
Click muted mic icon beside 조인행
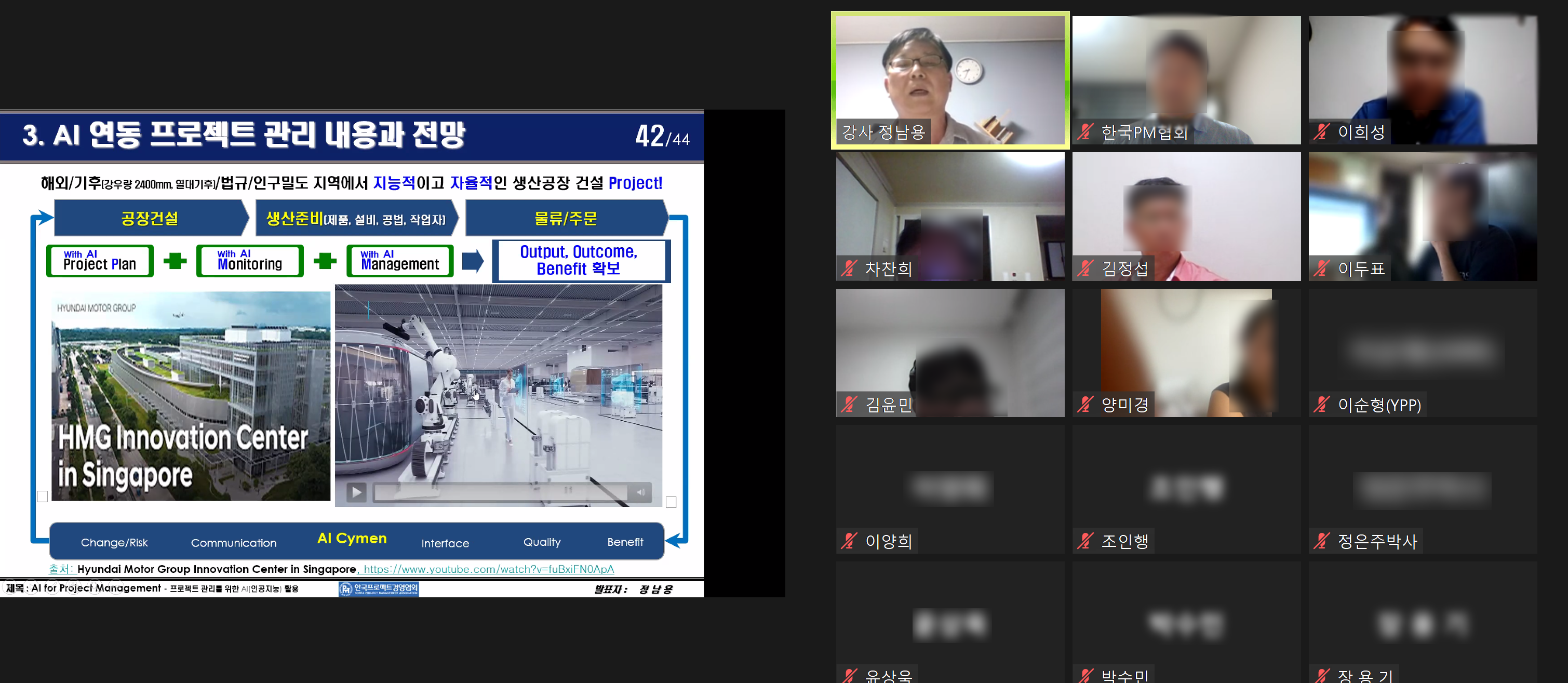coord(1084,541)
